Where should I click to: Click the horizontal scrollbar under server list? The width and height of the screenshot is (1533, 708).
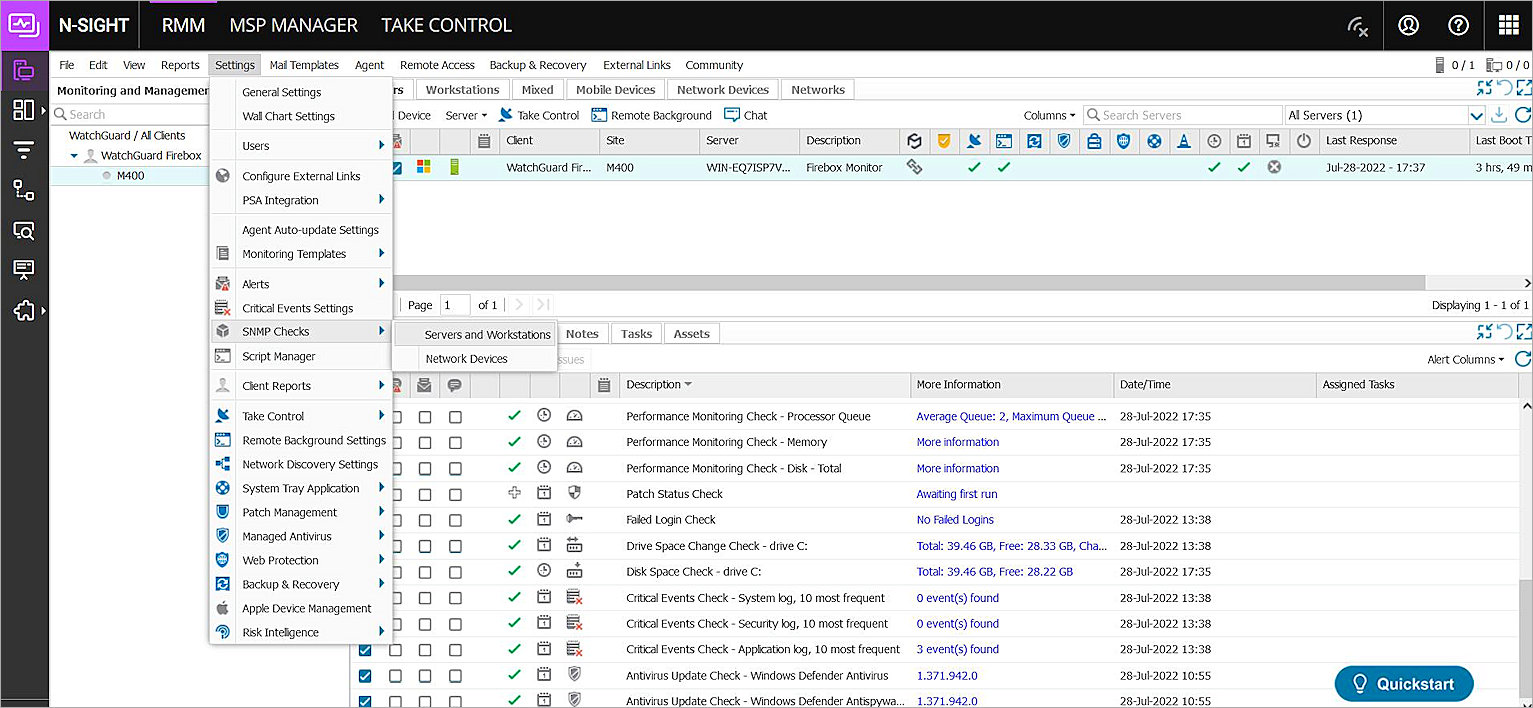click(900, 283)
